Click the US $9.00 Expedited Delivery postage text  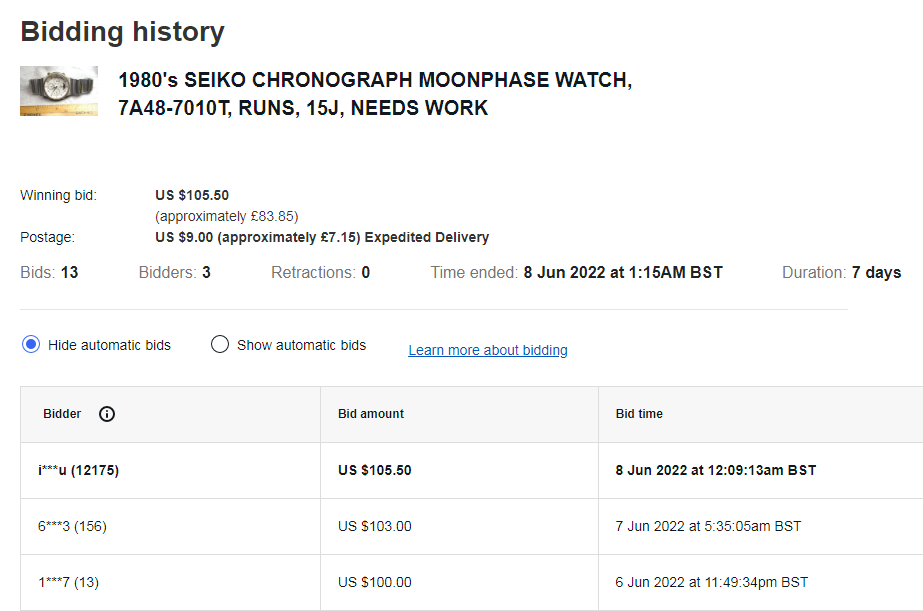coord(322,237)
